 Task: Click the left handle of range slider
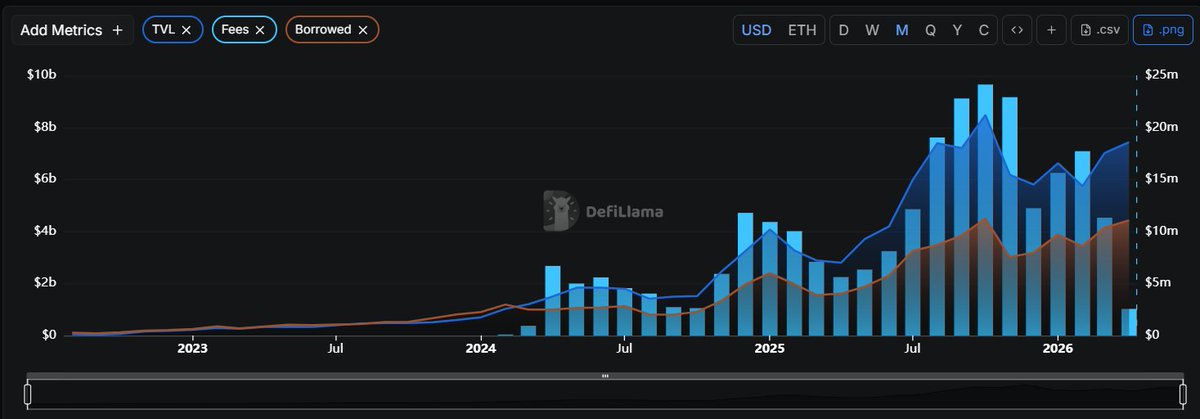[28, 394]
